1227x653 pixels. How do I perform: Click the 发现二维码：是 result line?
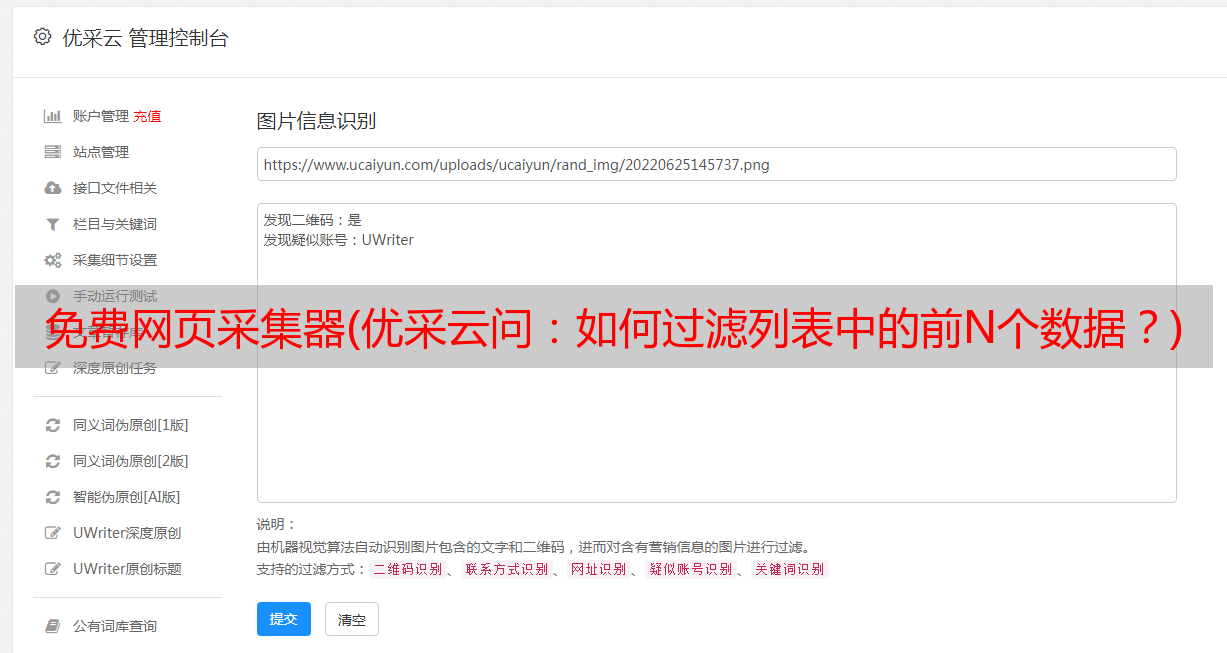[x=312, y=220]
